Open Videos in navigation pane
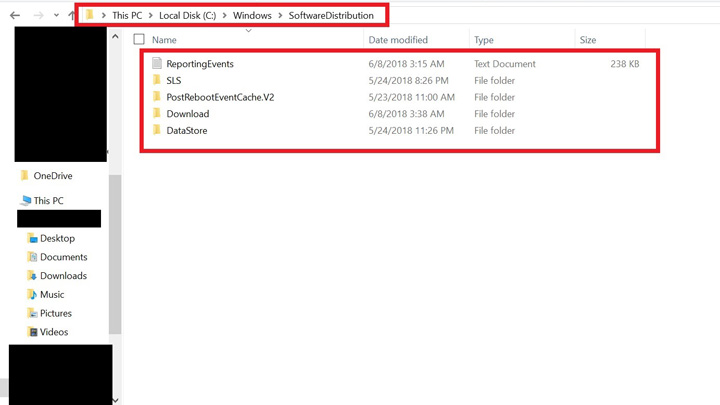Screen dimensions: 720x405 [54, 332]
